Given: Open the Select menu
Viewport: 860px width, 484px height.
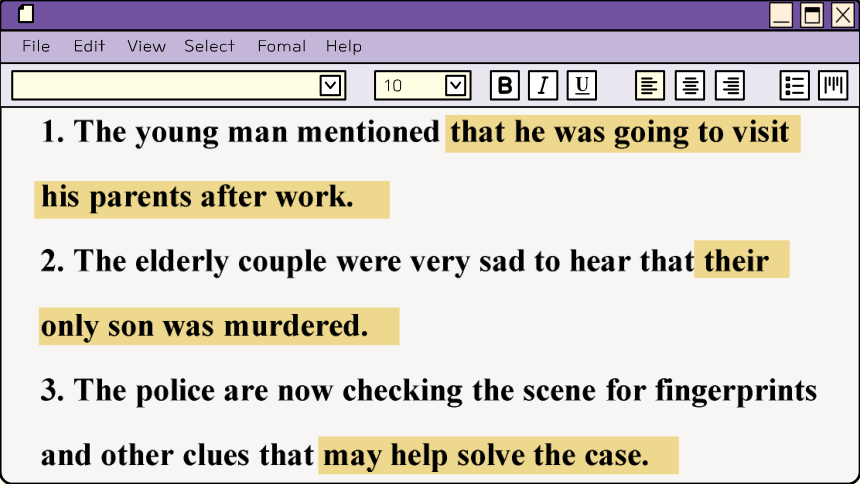Looking at the screenshot, I should [210, 46].
